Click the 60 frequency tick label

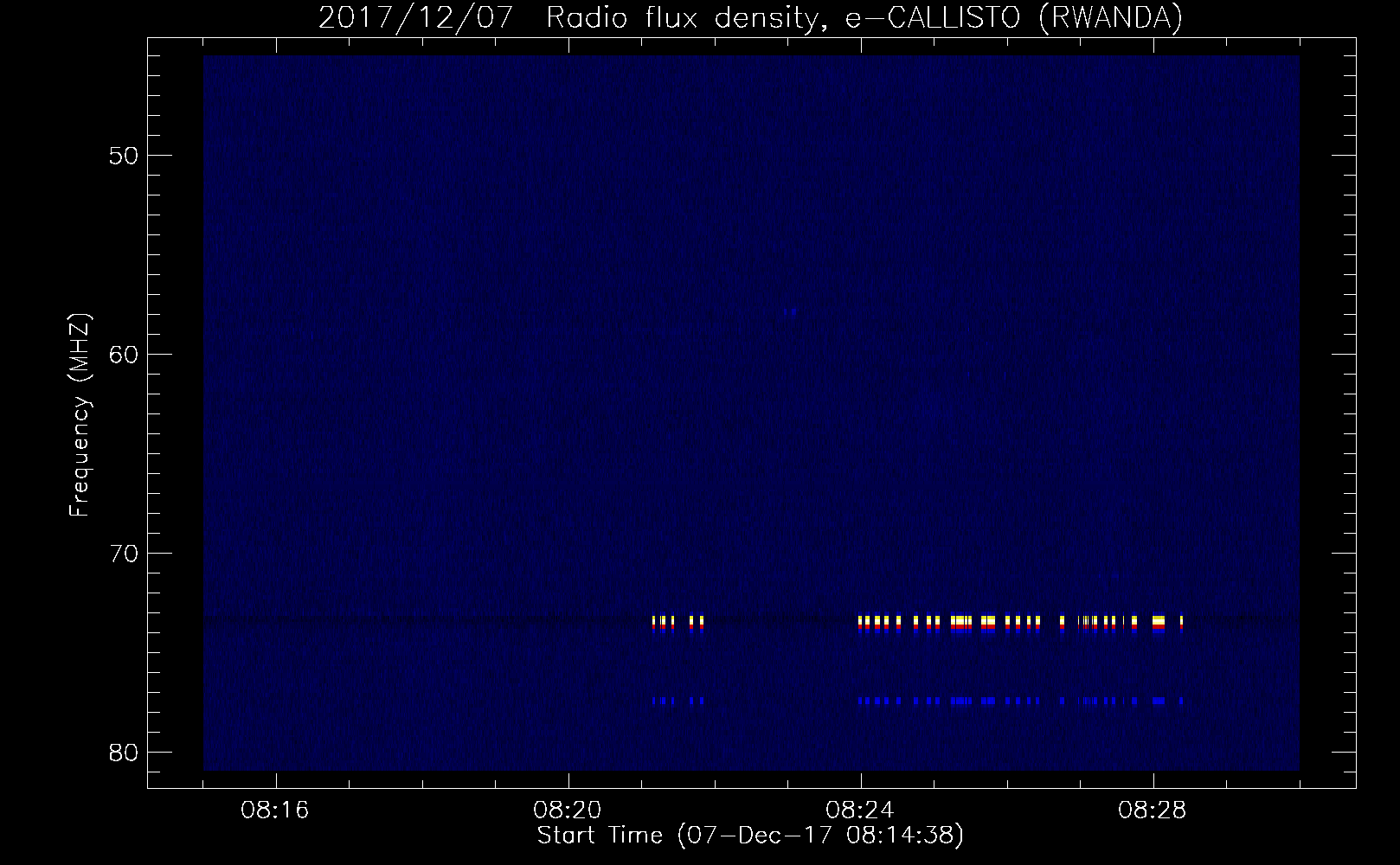tap(123, 354)
